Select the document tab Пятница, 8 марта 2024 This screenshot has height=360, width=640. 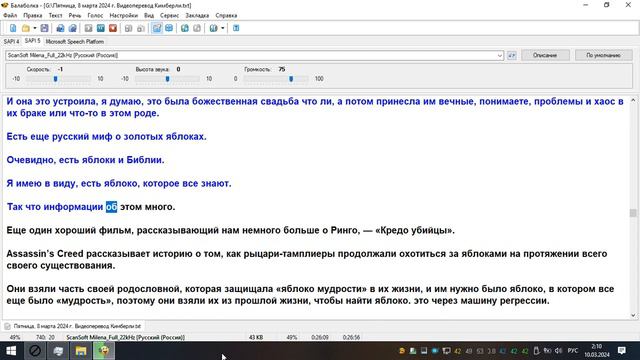pos(73,327)
